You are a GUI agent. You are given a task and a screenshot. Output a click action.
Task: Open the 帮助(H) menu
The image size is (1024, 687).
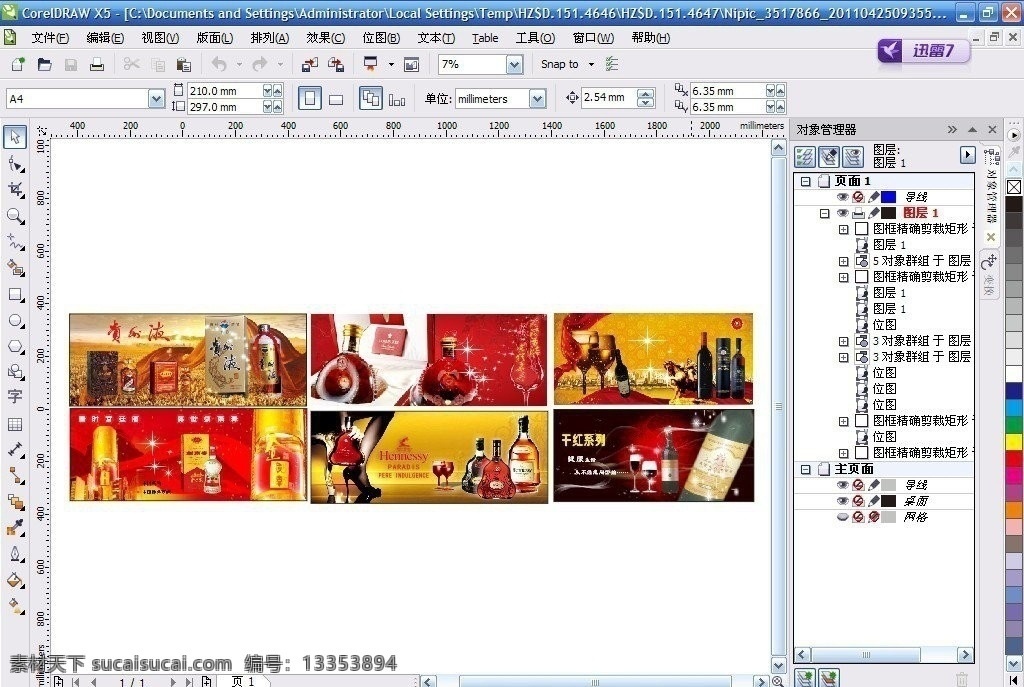(x=650, y=38)
